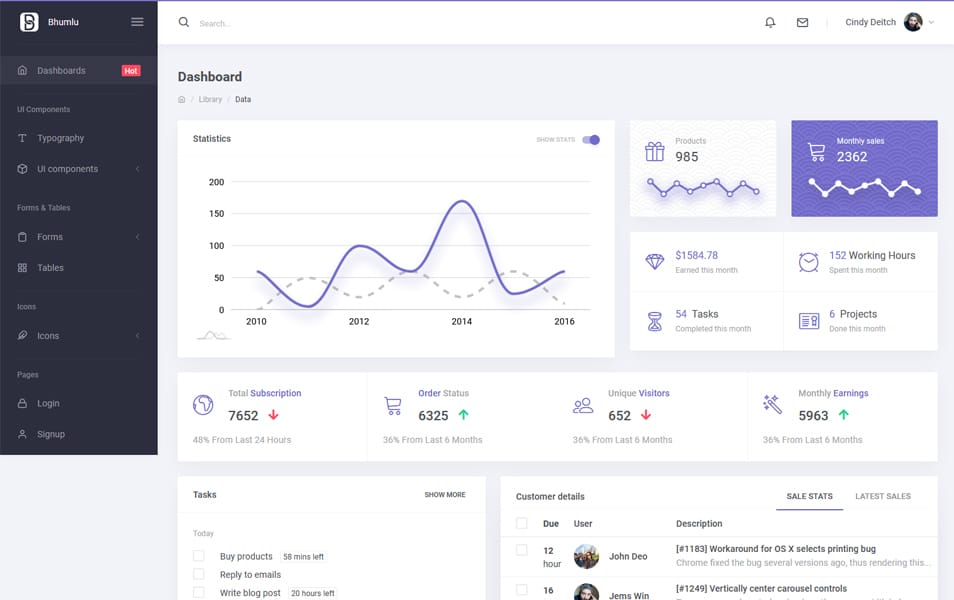Image resolution: width=954 pixels, height=600 pixels.
Task: Click the hourglass icon beside 54 Tasks
Action: point(654,320)
